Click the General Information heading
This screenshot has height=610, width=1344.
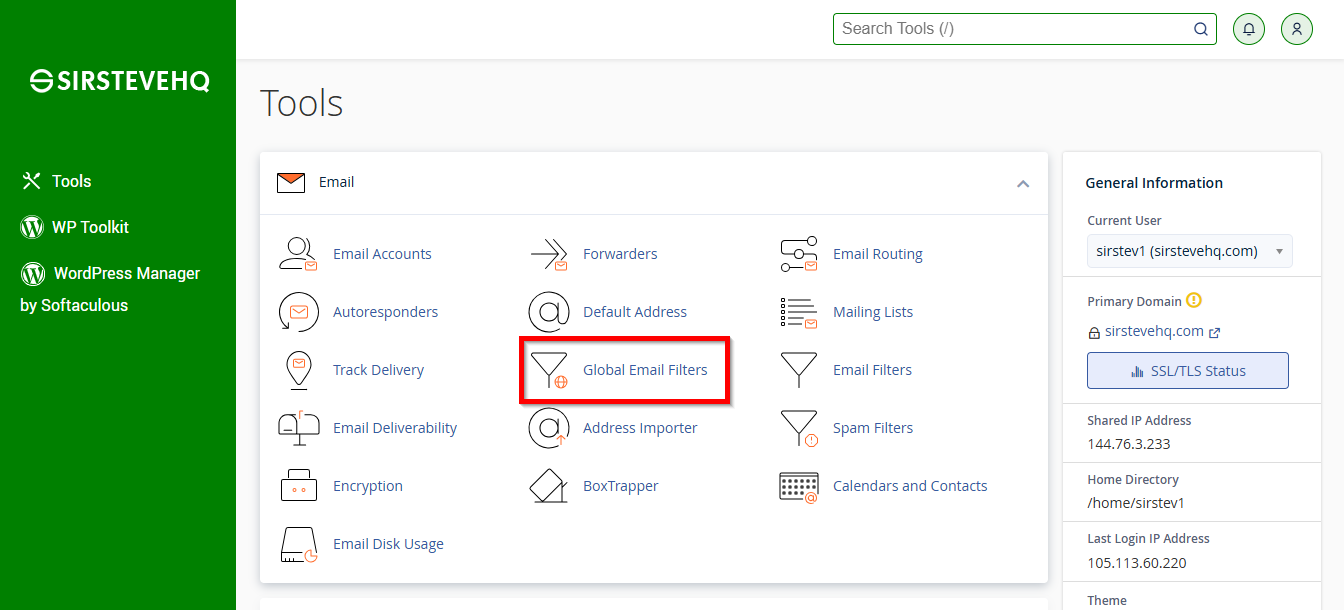1154,183
